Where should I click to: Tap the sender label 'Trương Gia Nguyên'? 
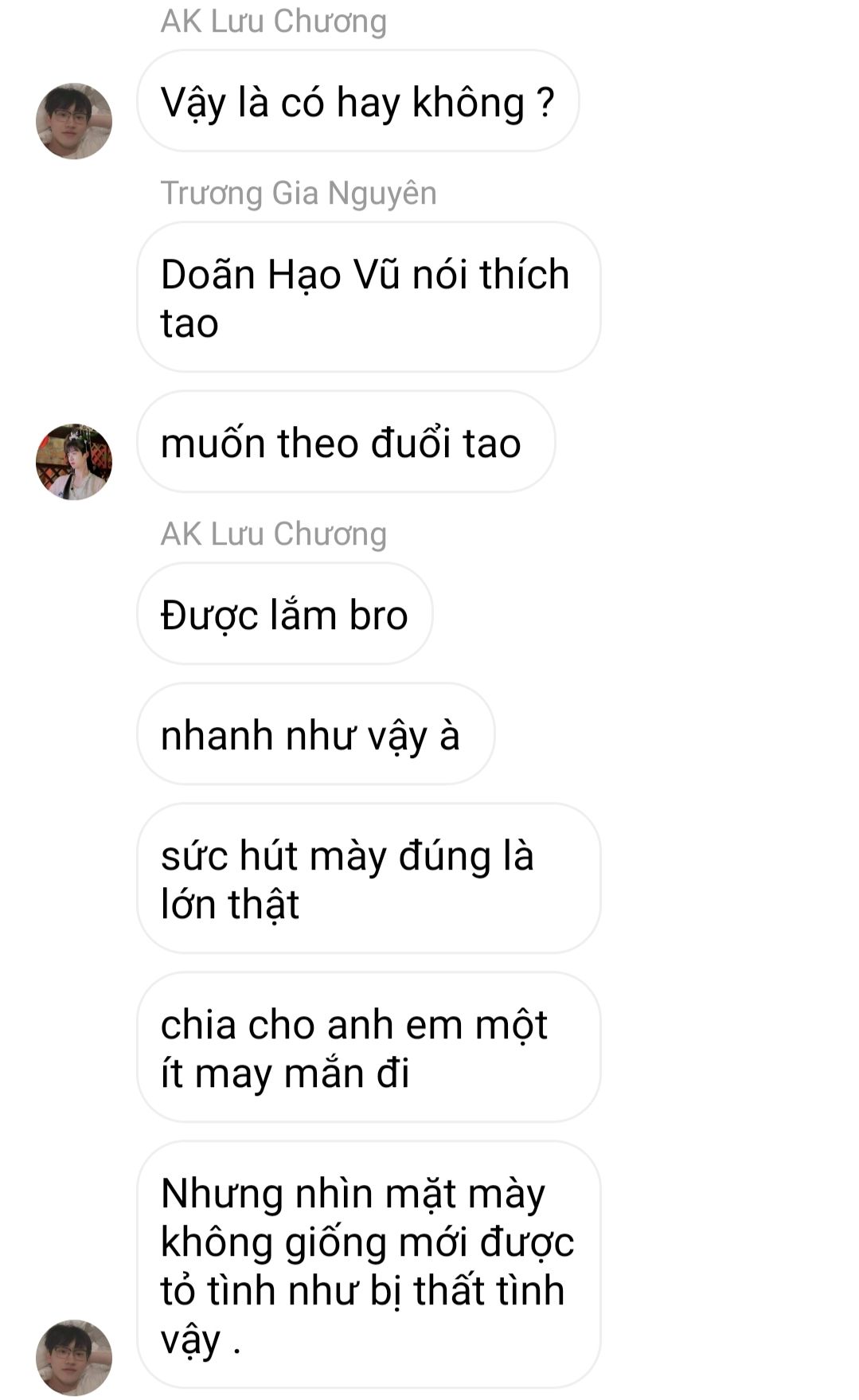(299, 193)
